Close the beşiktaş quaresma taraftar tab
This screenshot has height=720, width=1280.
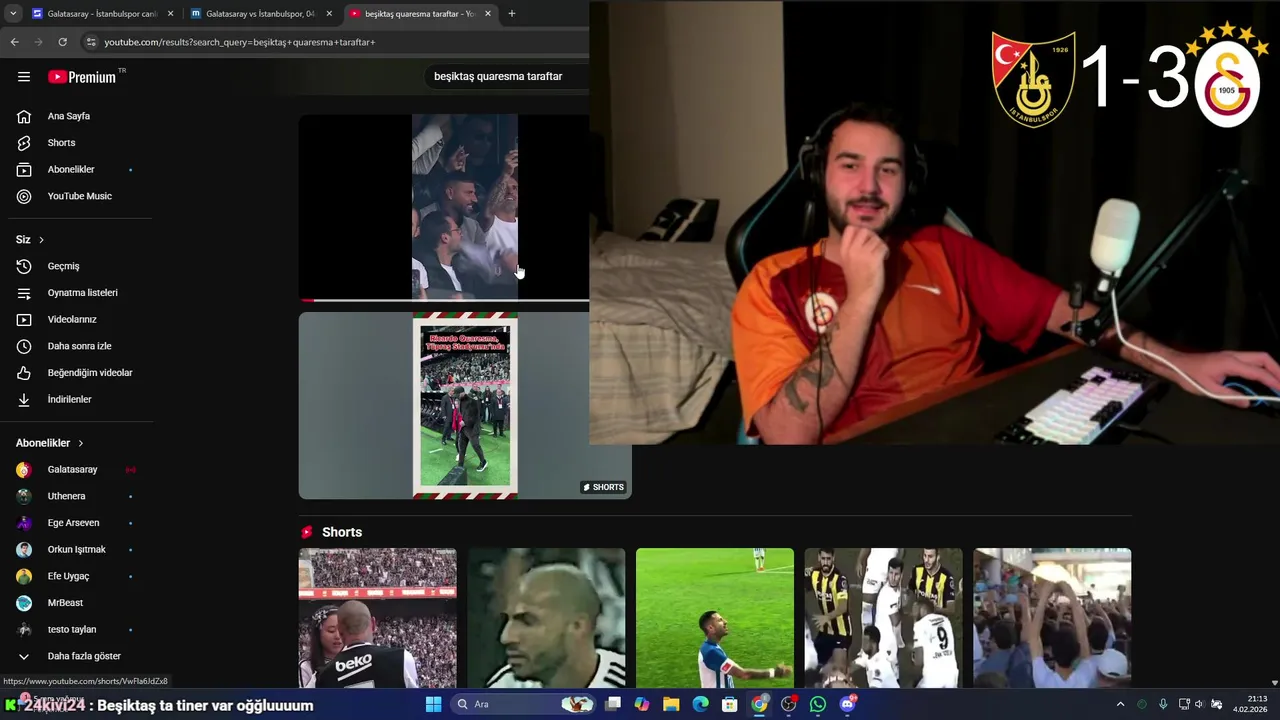point(488,14)
